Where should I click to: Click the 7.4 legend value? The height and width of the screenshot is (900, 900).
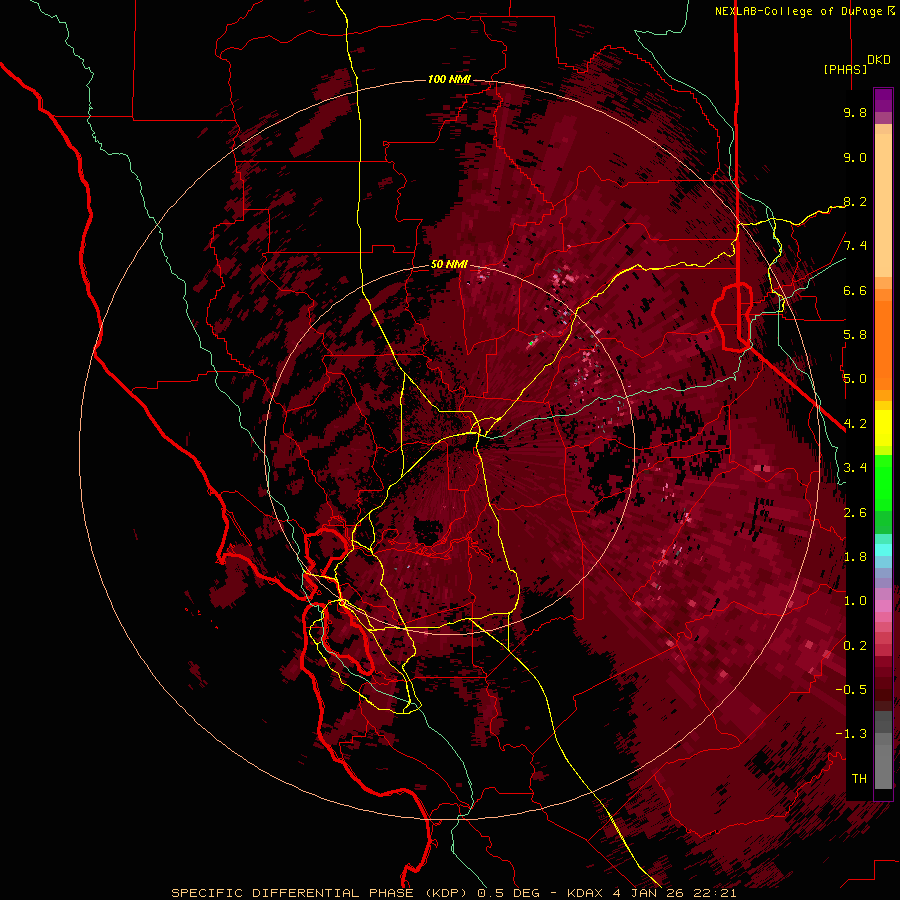point(855,246)
